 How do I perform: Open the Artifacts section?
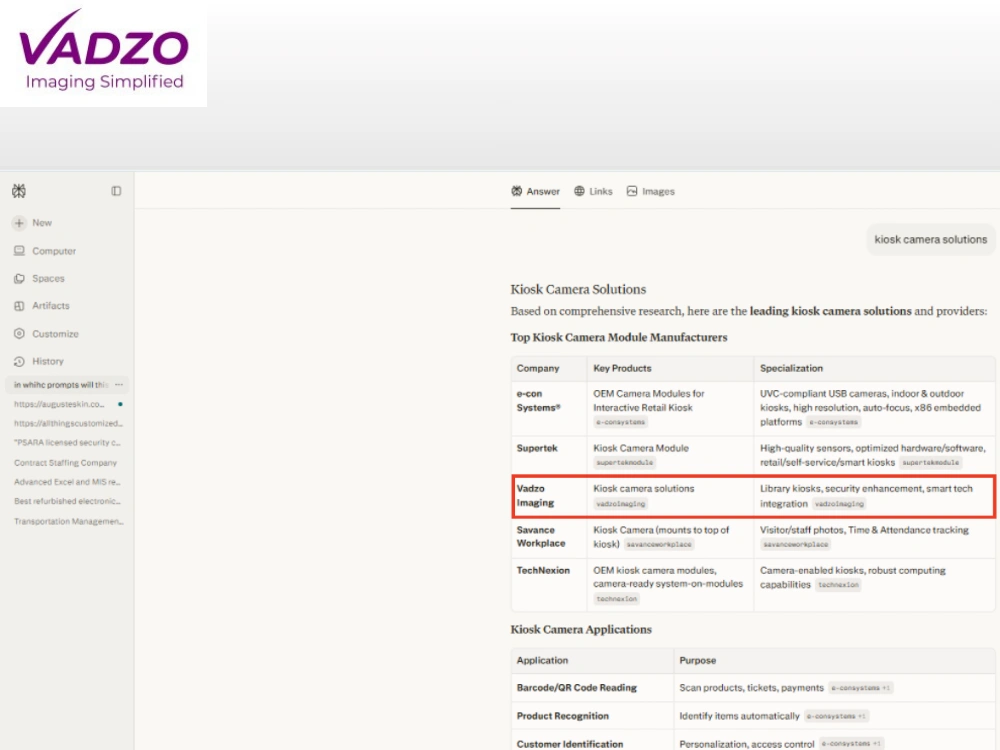pyautogui.click(x=41, y=305)
